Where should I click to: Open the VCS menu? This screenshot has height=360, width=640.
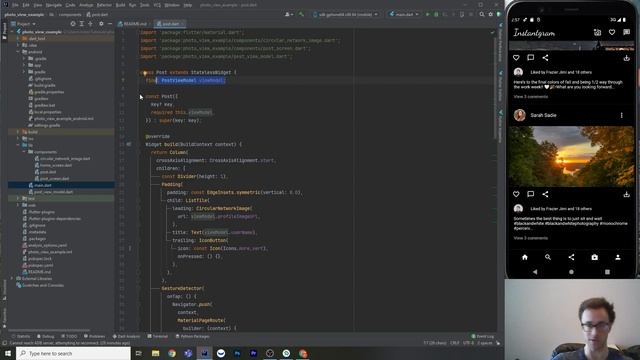[x=157, y=5]
